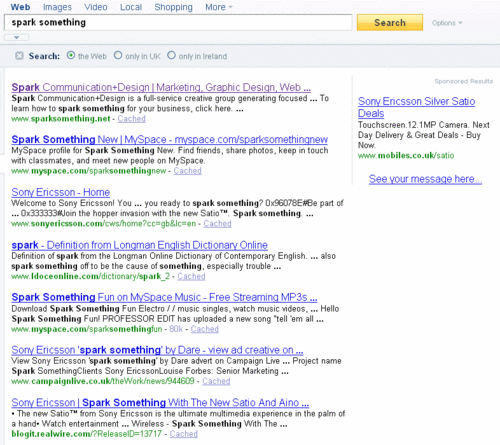Open the Shopping tab
500x445 pixels.
click(173, 7)
